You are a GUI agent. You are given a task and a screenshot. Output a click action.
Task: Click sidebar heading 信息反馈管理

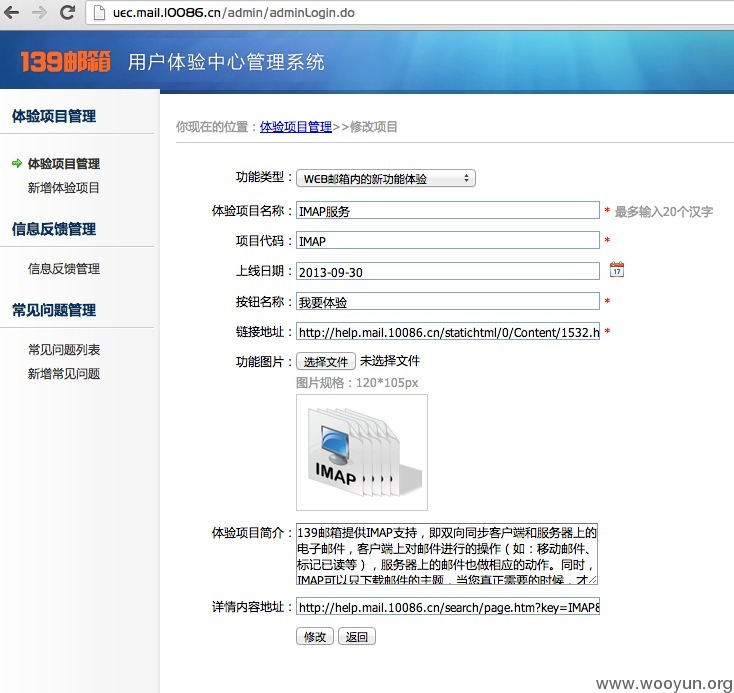(54, 229)
